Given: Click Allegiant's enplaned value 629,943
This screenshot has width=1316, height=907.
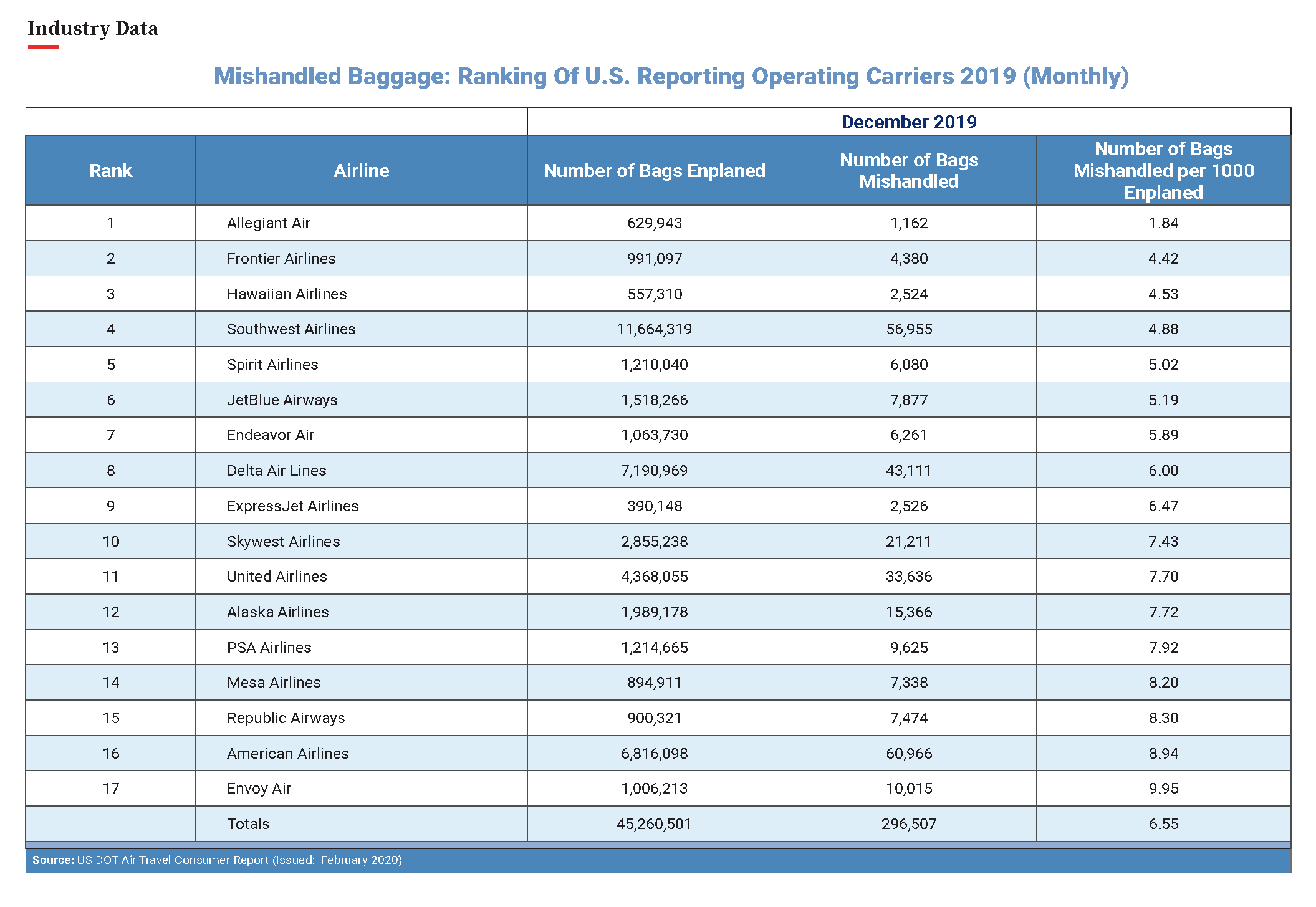Looking at the screenshot, I should [x=655, y=223].
